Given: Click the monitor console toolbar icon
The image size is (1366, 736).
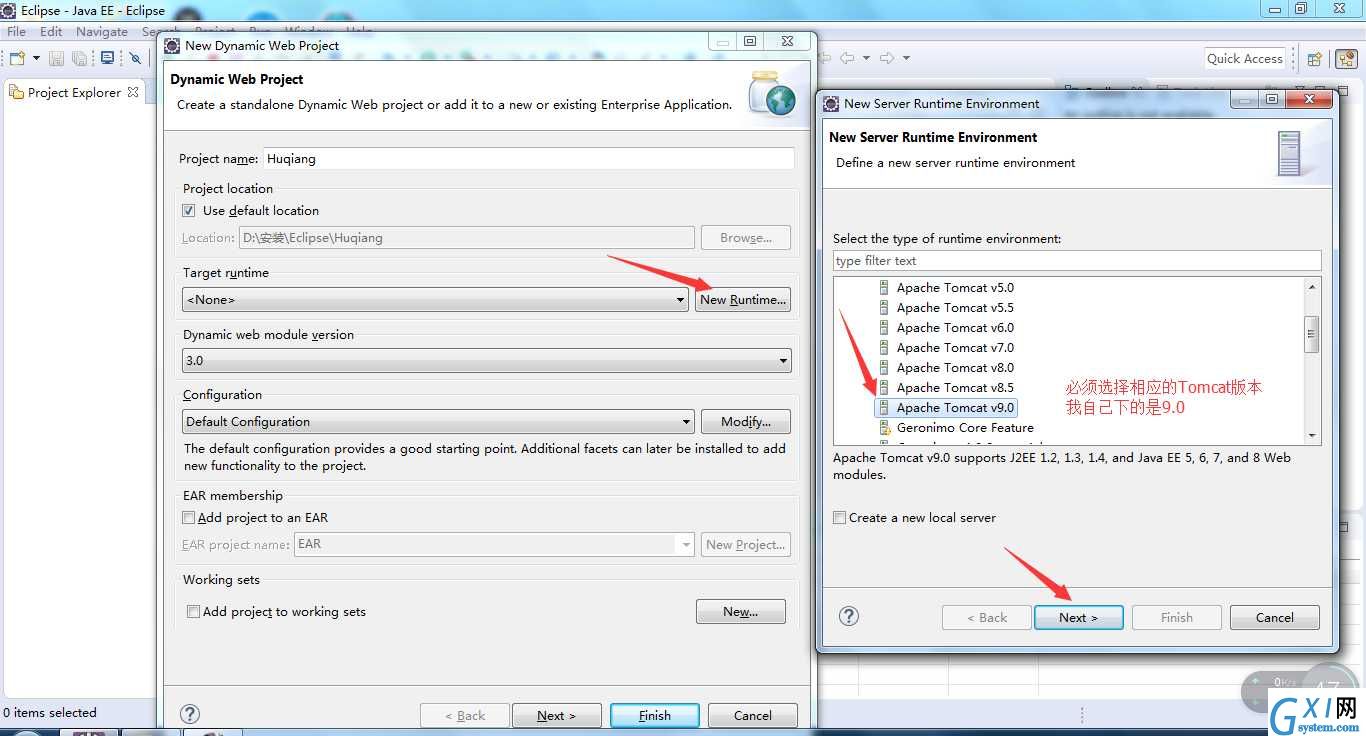Looking at the screenshot, I should tap(107, 58).
